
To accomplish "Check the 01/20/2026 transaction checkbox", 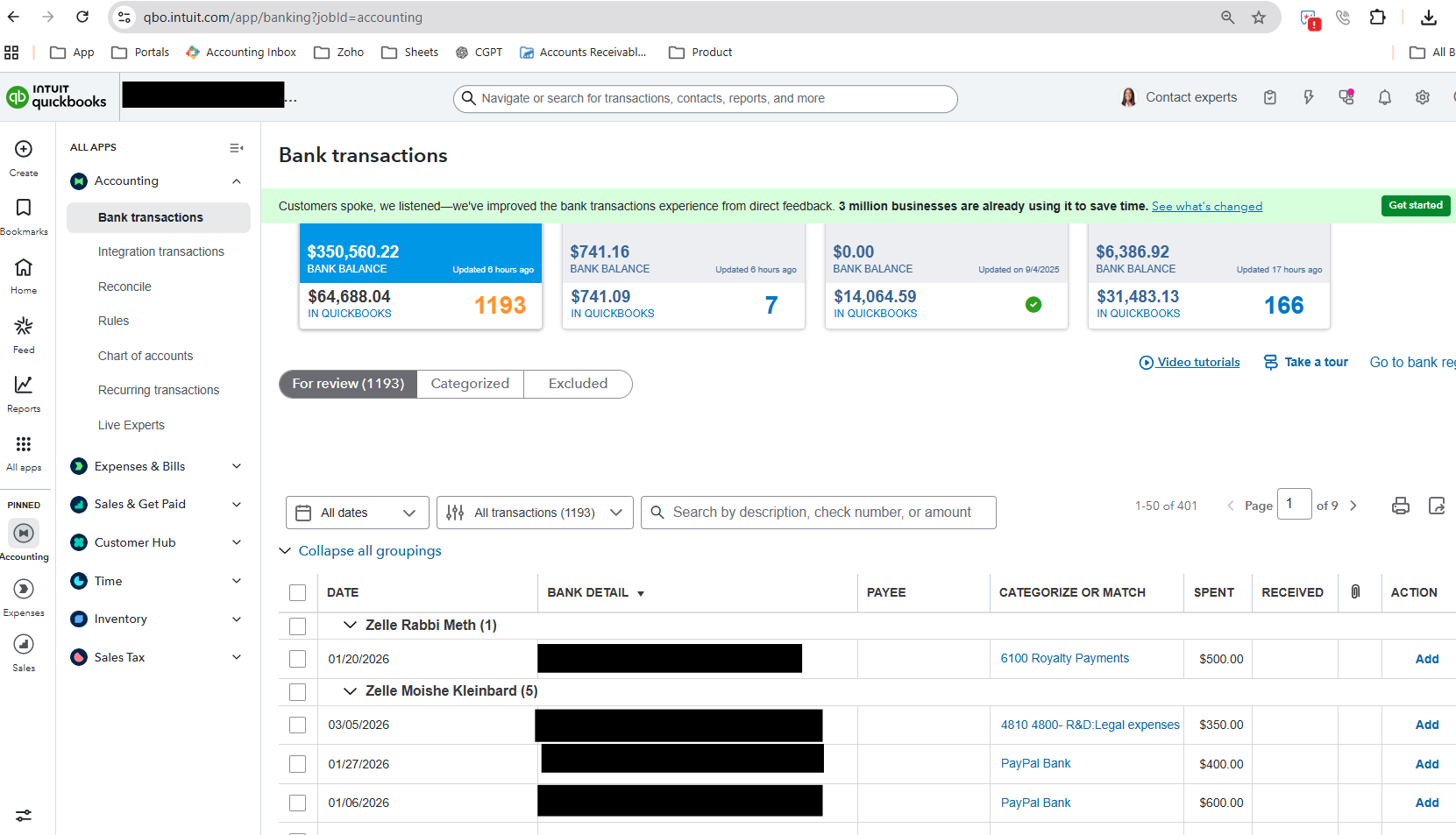I will (x=298, y=659).
